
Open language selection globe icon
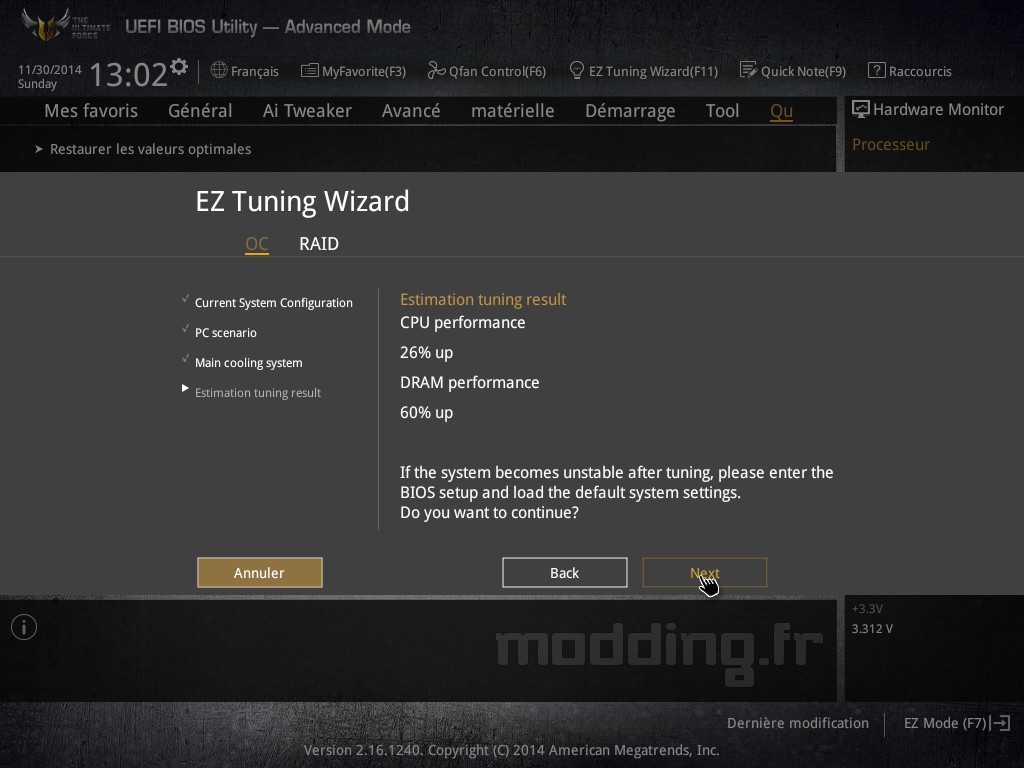tap(219, 70)
